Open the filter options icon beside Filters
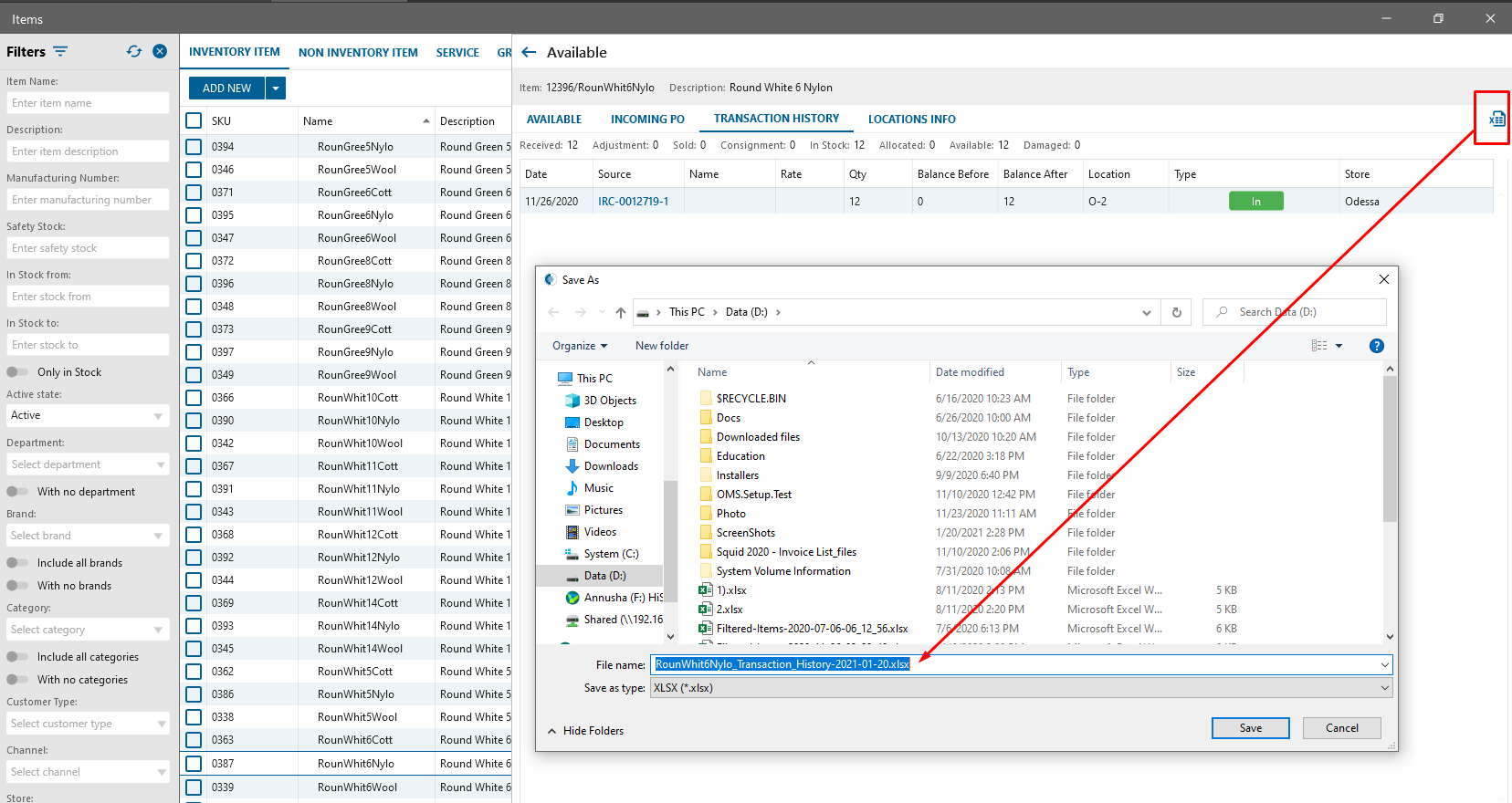The width and height of the screenshot is (1512, 803). click(x=60, y=52)
